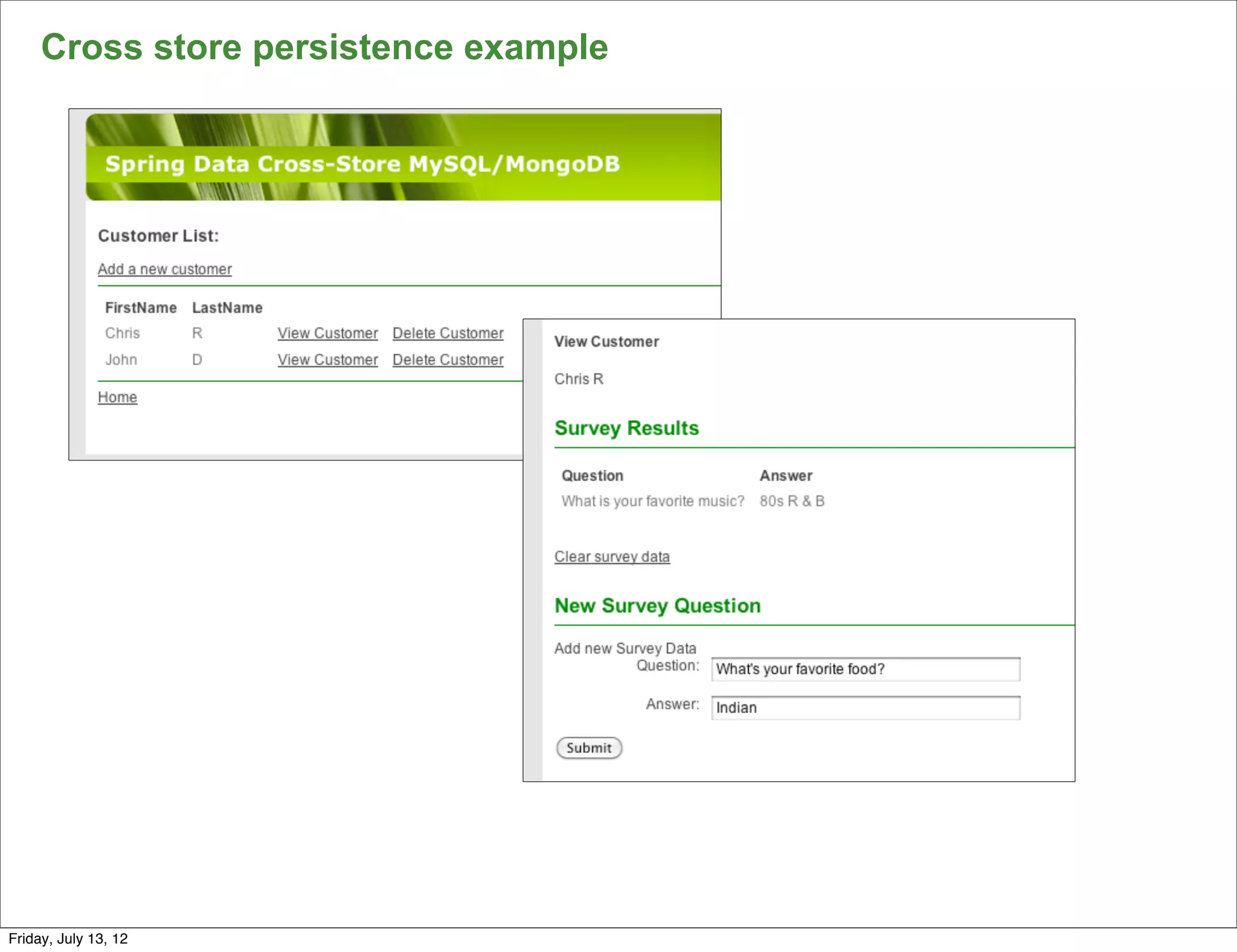The width and height of the screenshot is (1237, 952).
Task: Select the last name 'D' cell
Action: point(197,359)
